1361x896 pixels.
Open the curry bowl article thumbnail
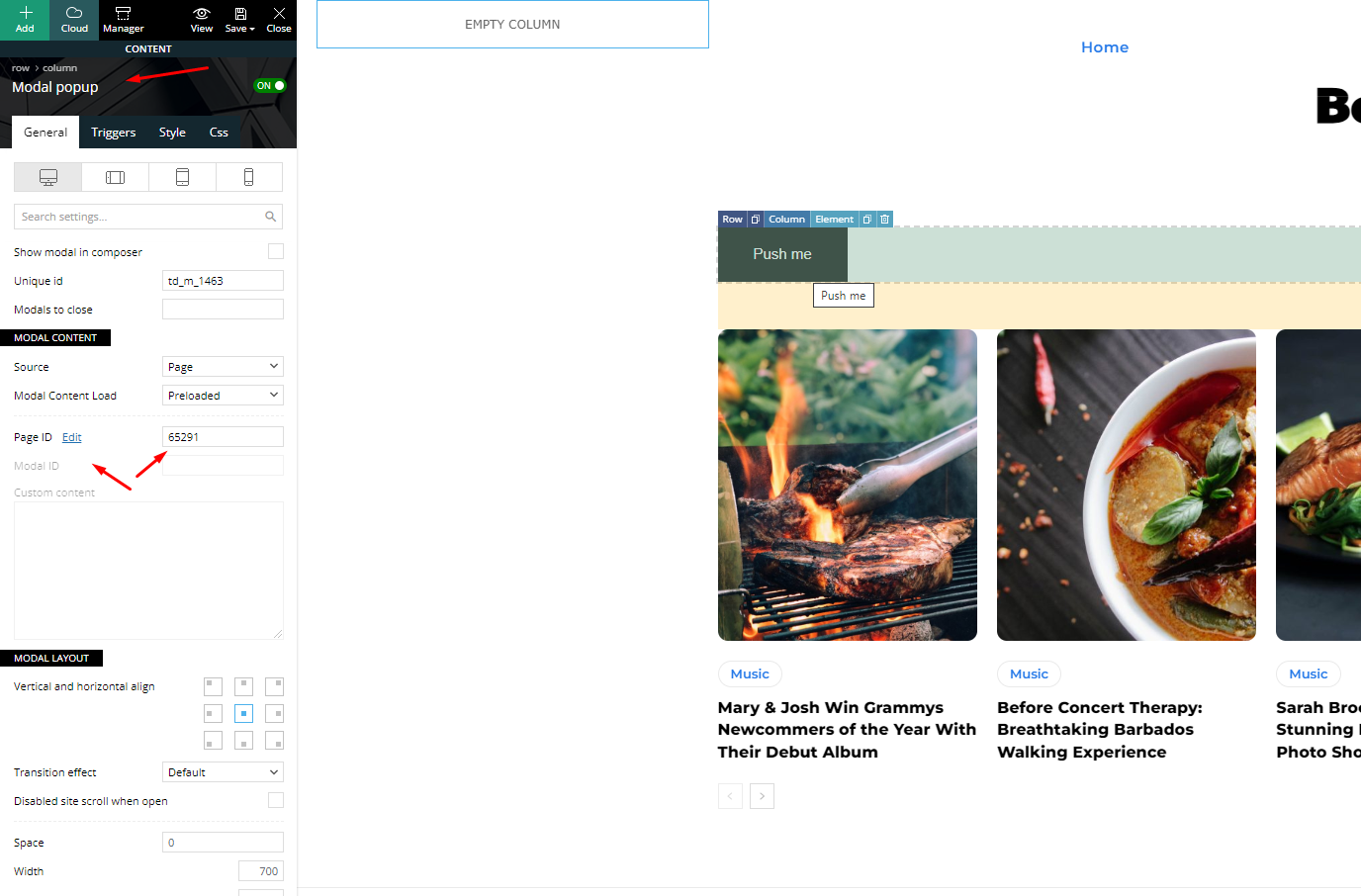coord(1127,485)
